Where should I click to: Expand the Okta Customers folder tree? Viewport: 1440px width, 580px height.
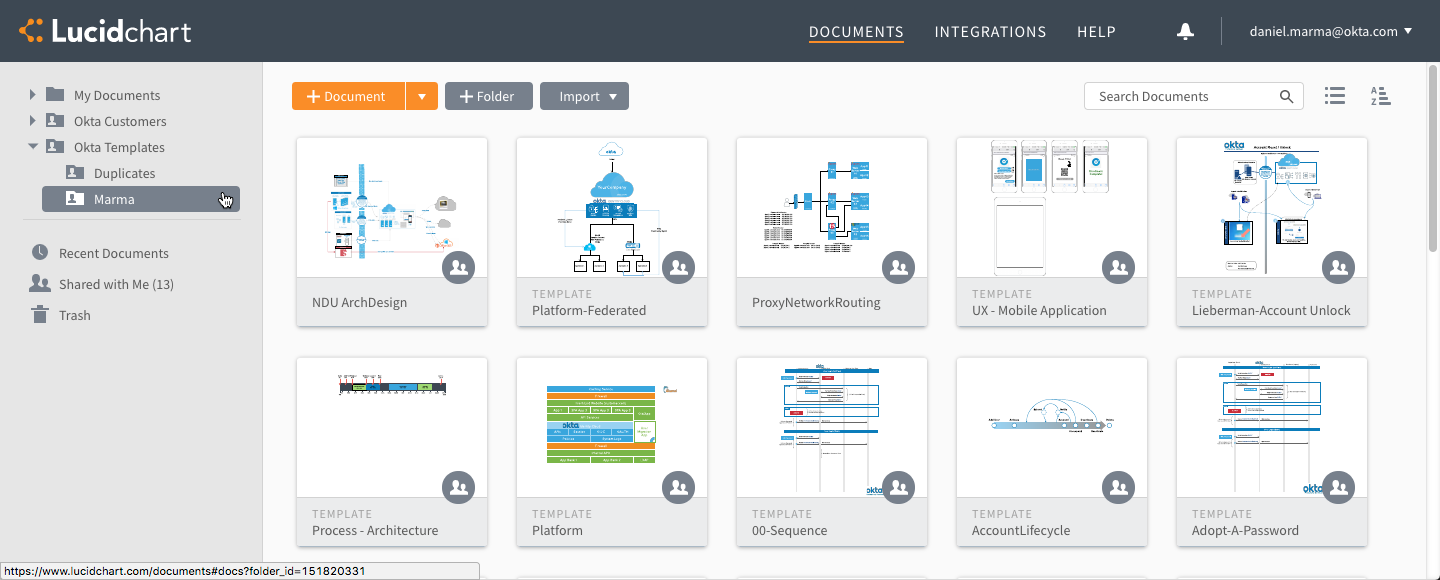(32, 120)
